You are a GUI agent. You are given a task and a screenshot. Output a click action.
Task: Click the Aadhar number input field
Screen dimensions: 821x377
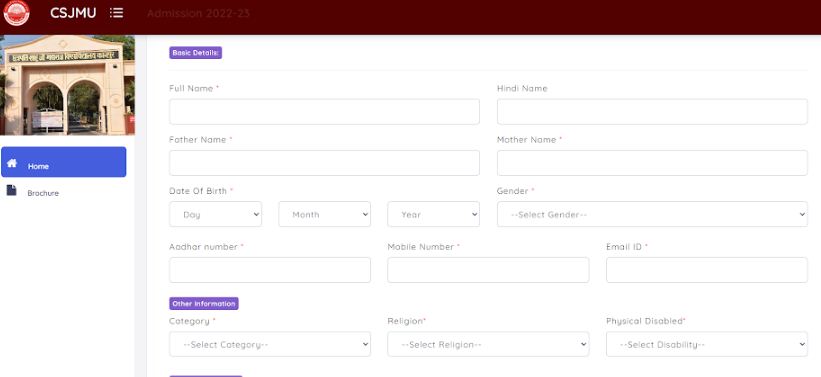270,270
